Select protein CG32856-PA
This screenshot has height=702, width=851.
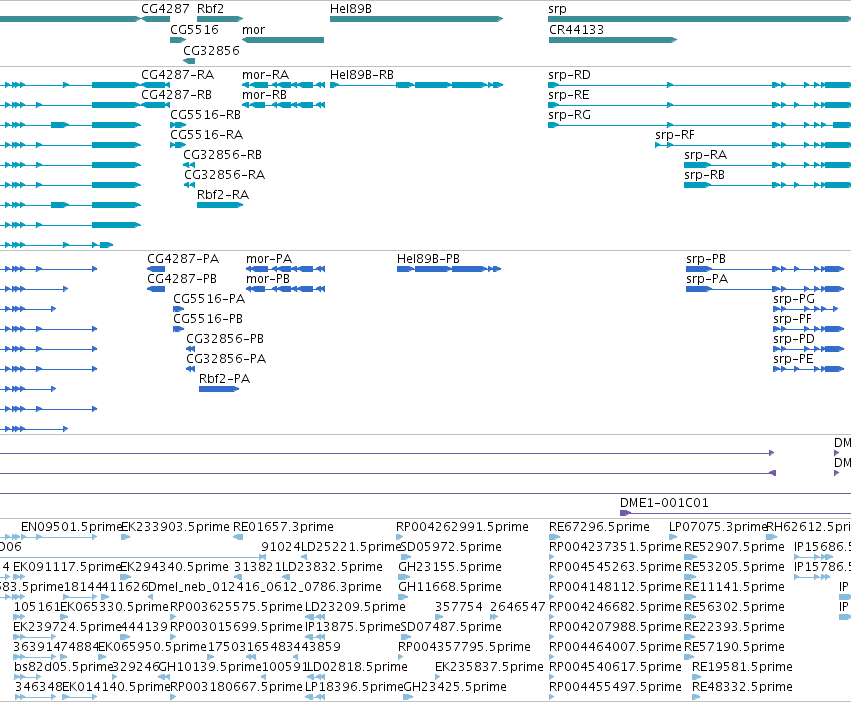click(190, 369)
